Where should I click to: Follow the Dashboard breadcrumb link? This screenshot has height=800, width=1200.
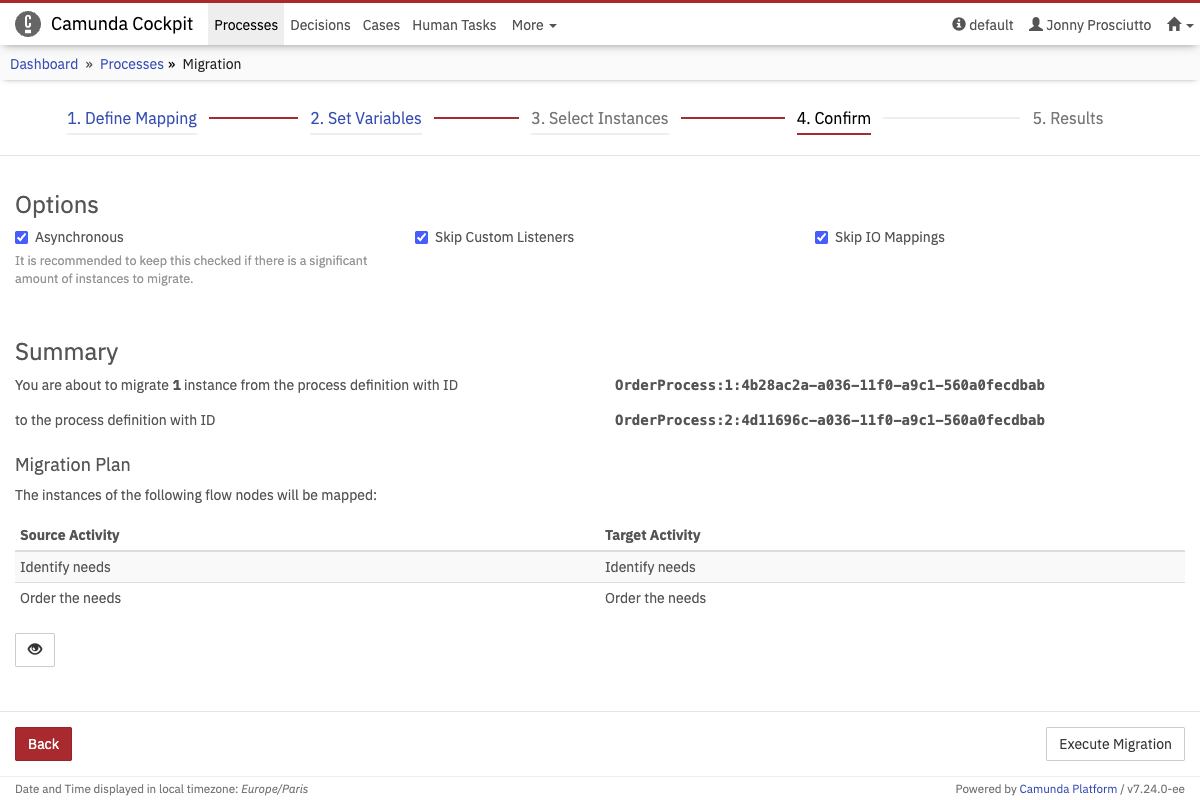(44, 64)
